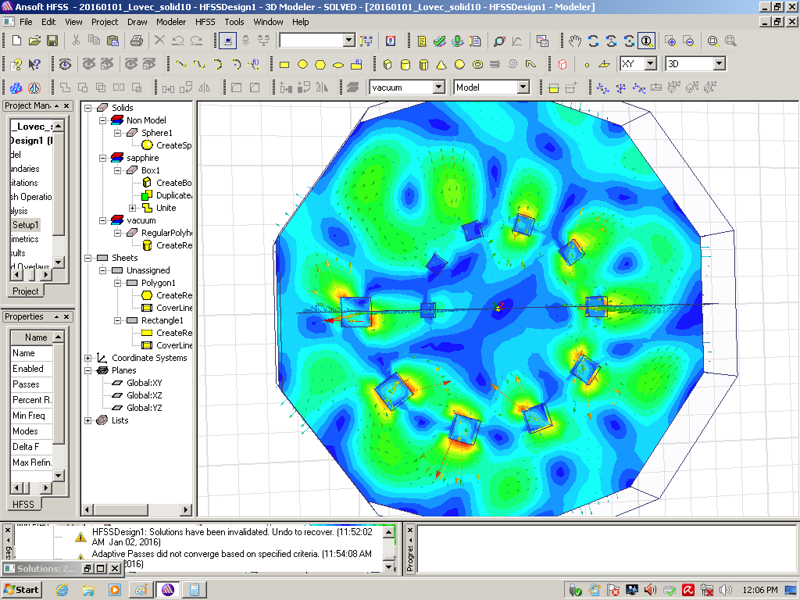Image resolution: width=800 pixels, height=600 pixels.
Task: Select Global:XY plane in tree
Action: (143, 383)
